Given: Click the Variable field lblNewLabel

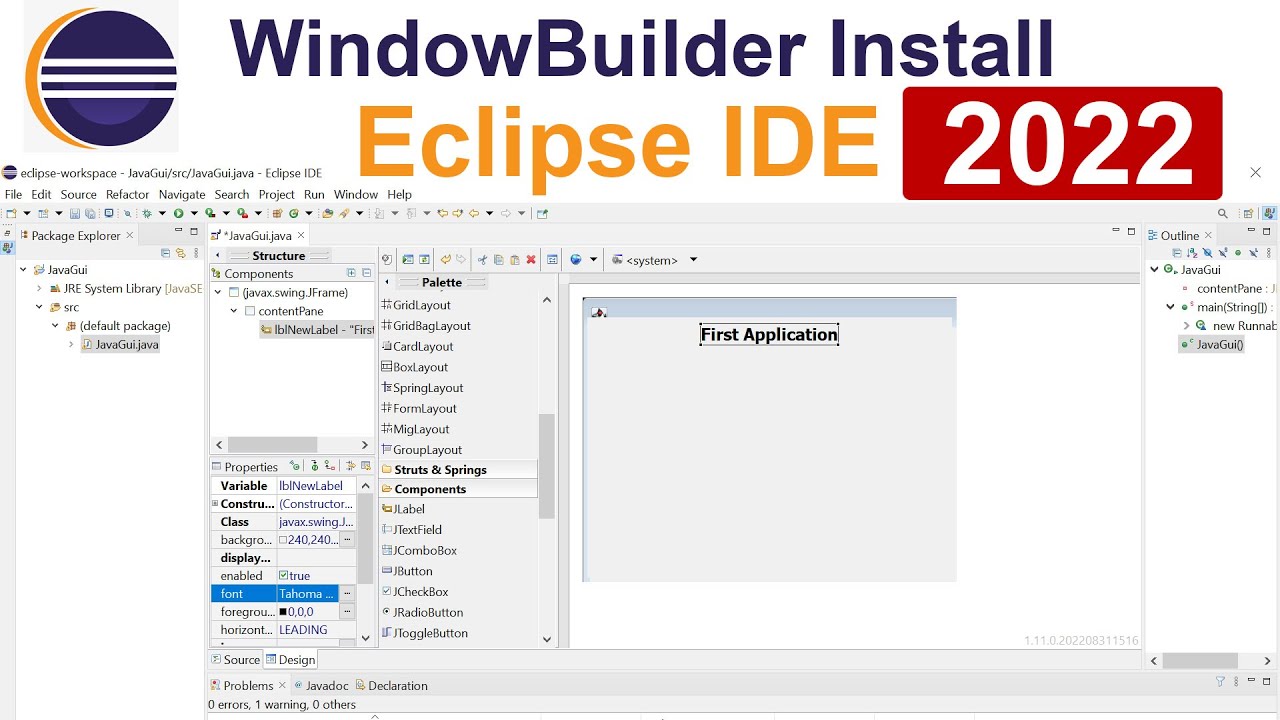Looking at the screenshot, I should click(x=316, y=486).
